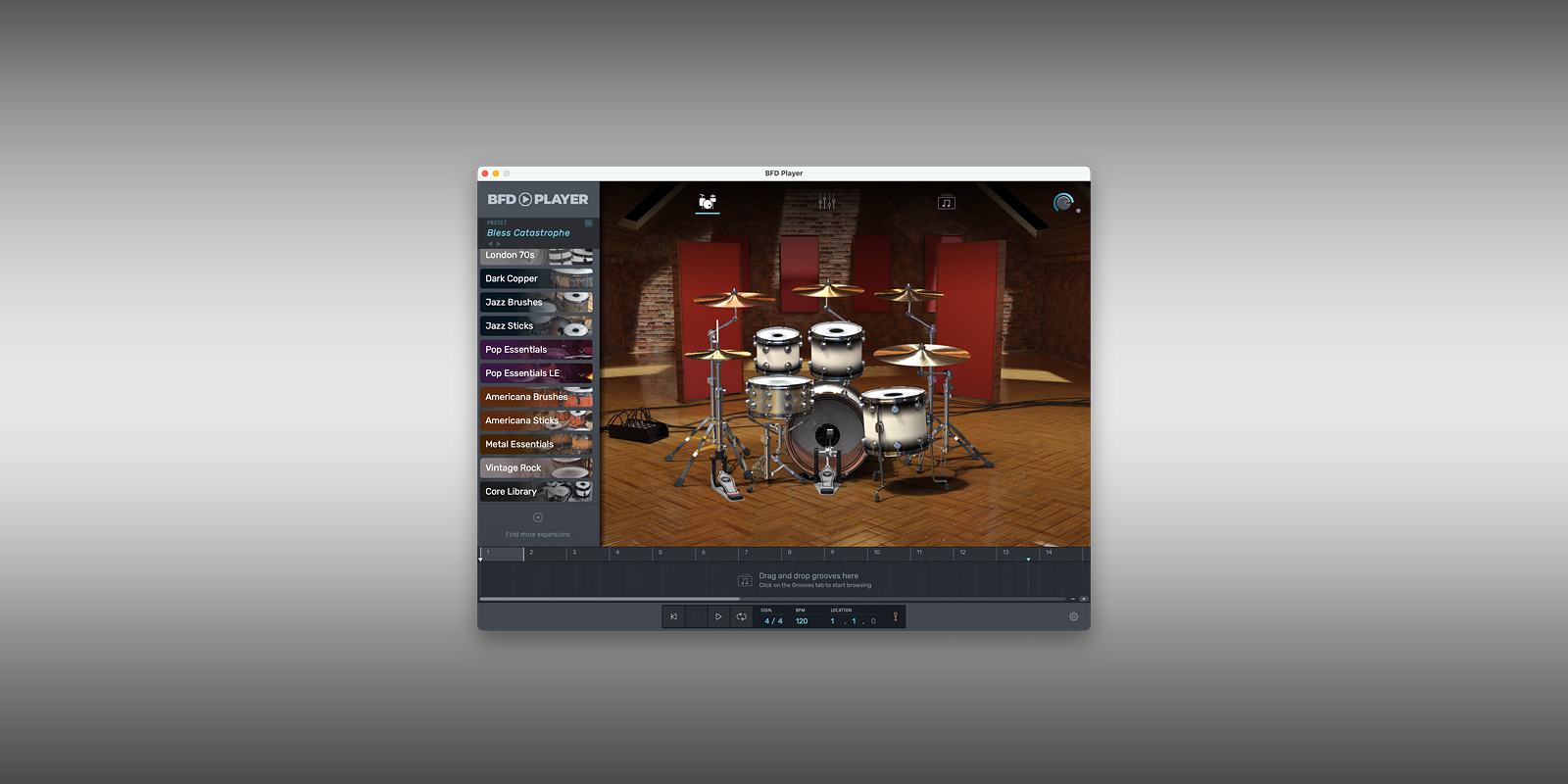Select the Dark Copper expansion
1568x784 pixels.
pyautogui.click(x=536, y=278)
